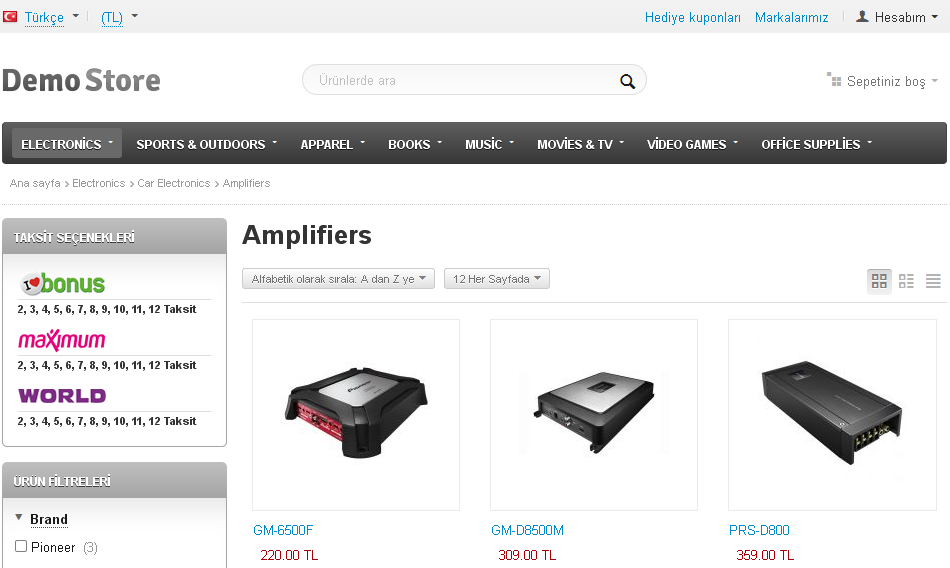The height and width of the screenshot is (568, 950).
Task: Check the Pioneer brand filter
Action: (x=21, y=546)
